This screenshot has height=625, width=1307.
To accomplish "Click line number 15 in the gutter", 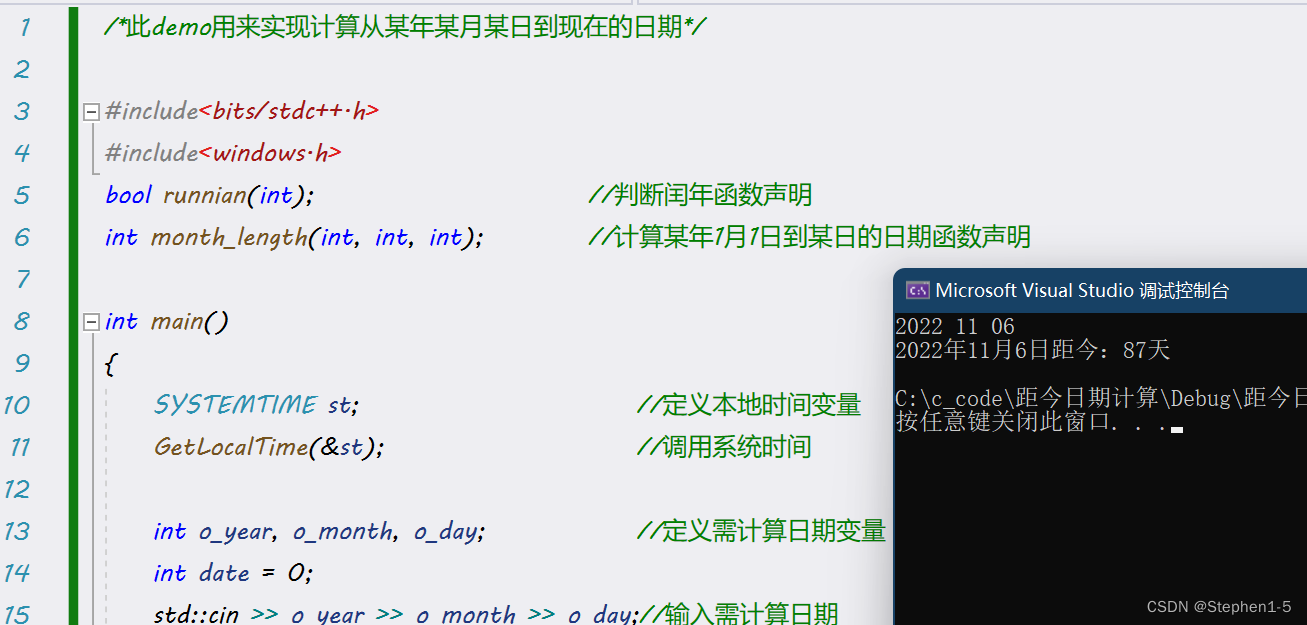I will (x=21, y=614).
